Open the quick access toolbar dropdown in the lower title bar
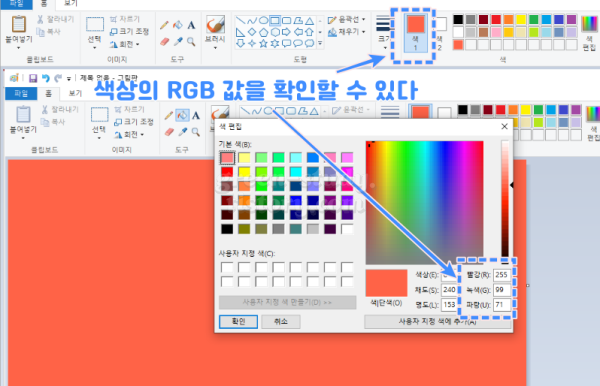Image resolution: width=600 pixels, height=386 pixels. (x=69, y=79)
